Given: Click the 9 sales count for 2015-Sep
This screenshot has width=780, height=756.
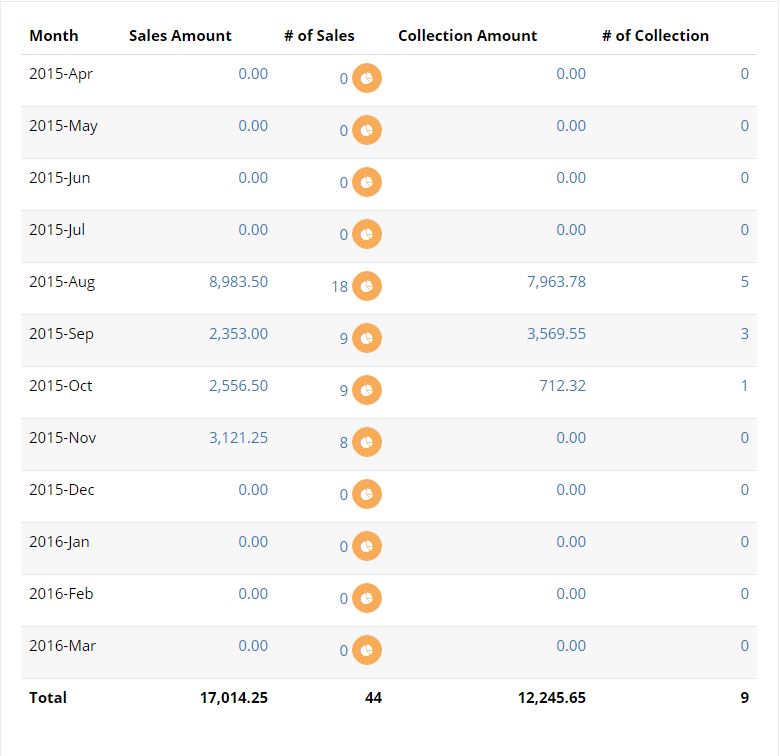Looking at the screenshot, I should click(x=344, y=339).
